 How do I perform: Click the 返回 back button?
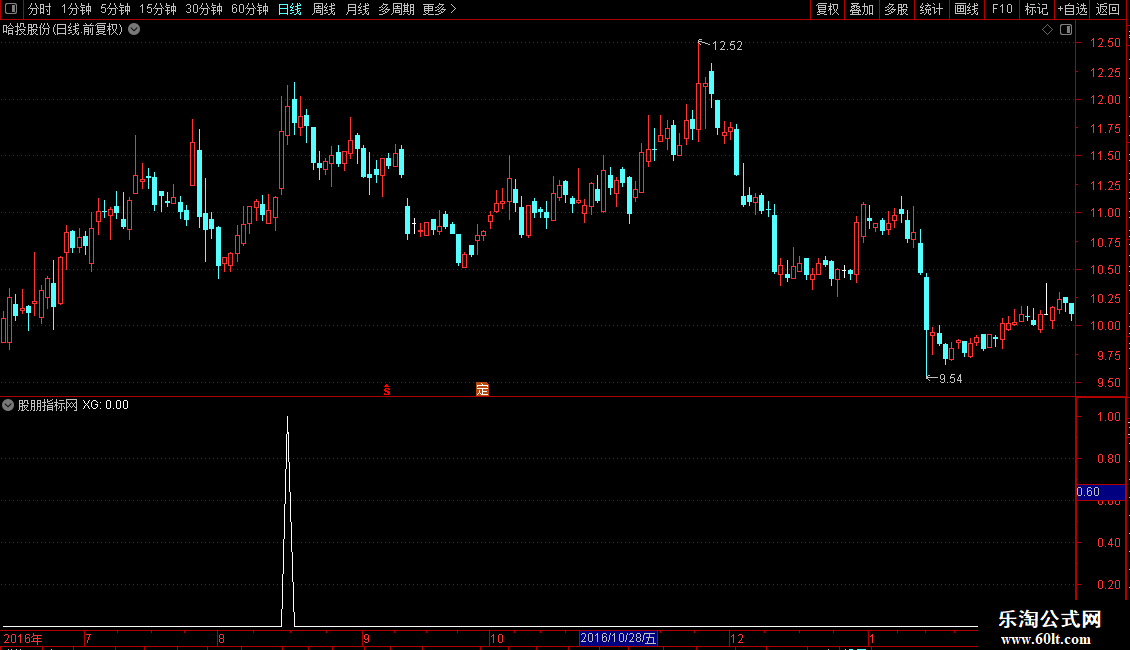click(1108, 9)
